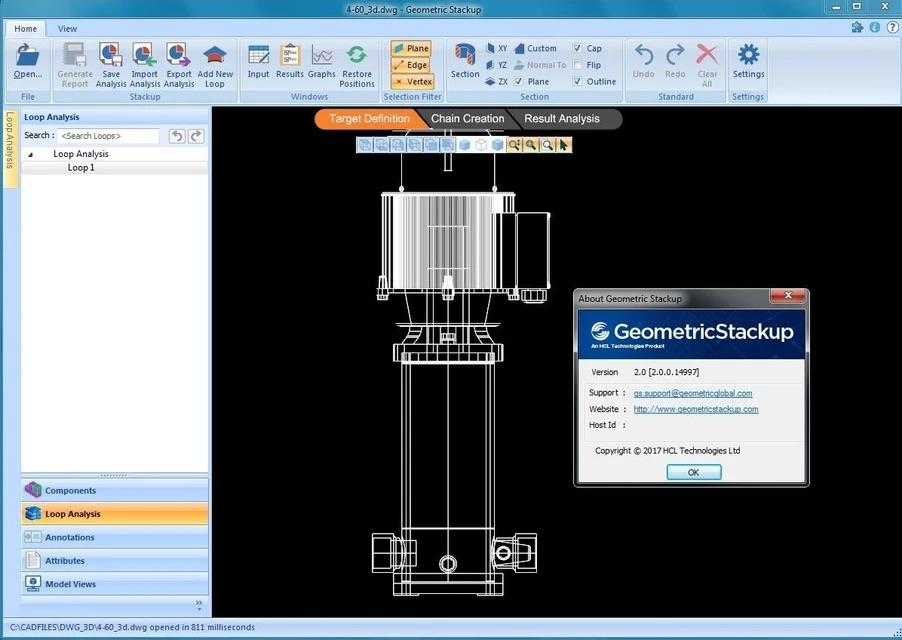Go to the Target Definition step

click(369, 119)
